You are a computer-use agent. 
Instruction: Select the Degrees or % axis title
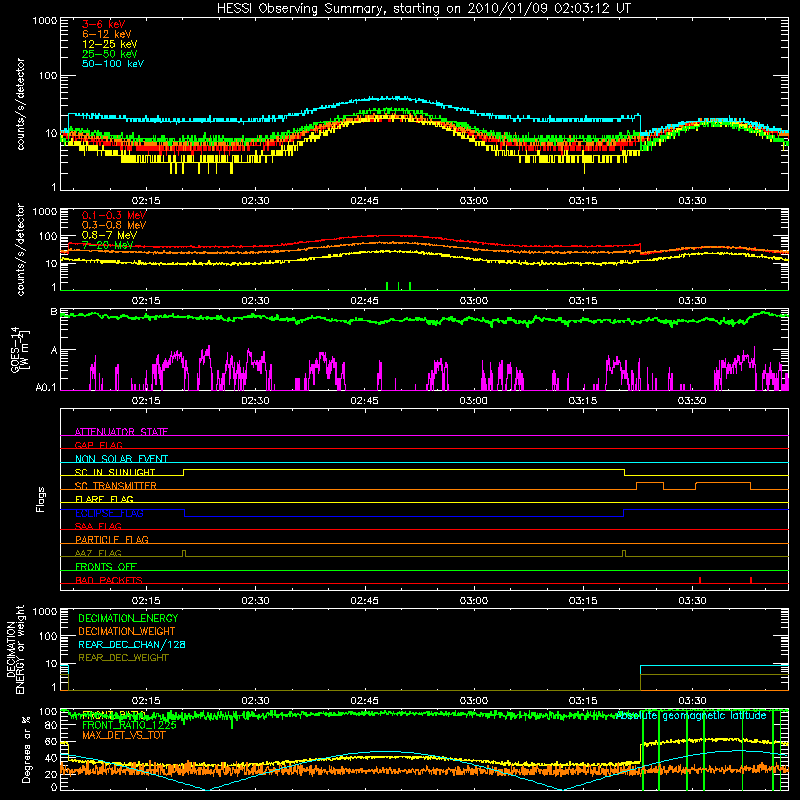pyautogui.click(x=26, y=749)
